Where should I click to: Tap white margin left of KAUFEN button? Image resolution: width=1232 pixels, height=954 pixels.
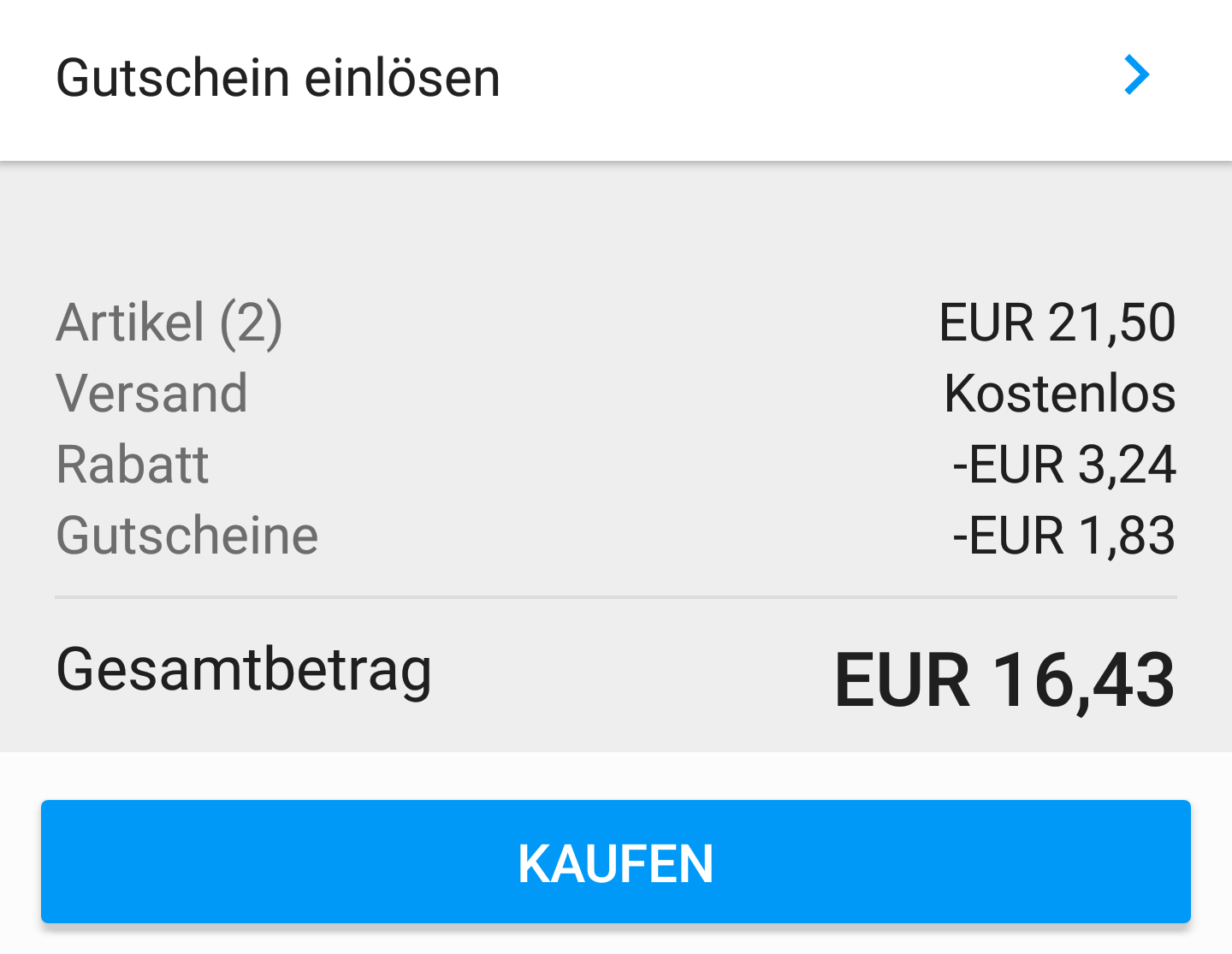[x=19, y=861]
